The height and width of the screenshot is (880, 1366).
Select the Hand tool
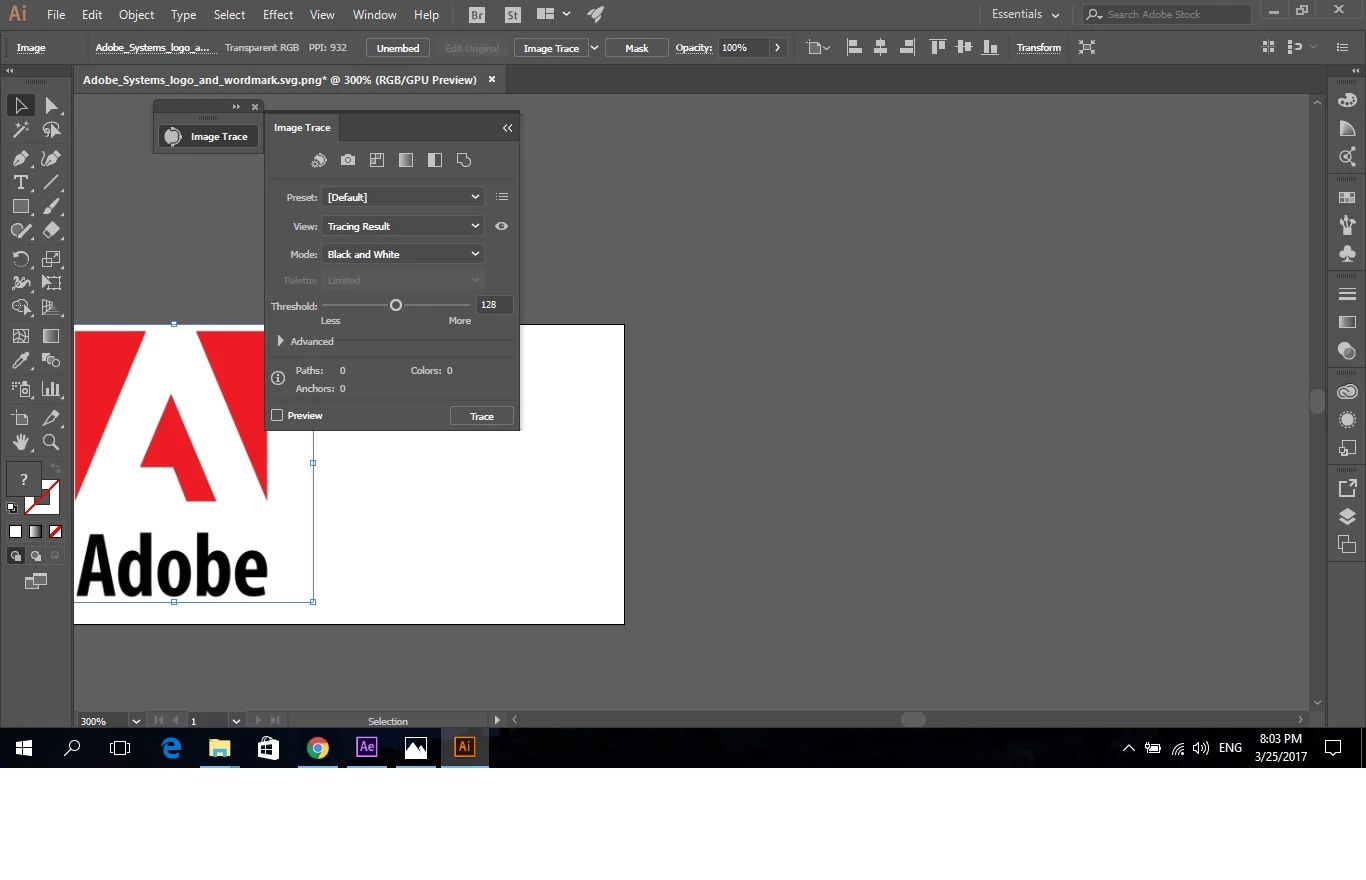(20, 442)
